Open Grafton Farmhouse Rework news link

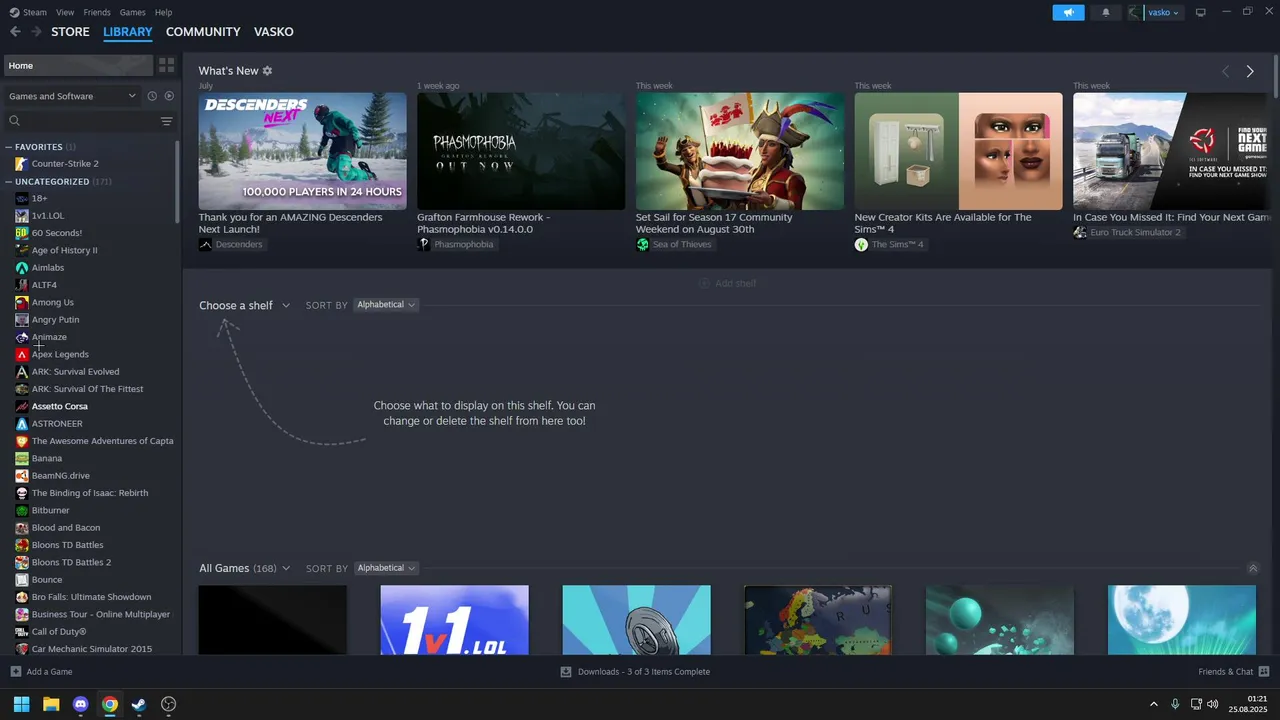point(483,223)
